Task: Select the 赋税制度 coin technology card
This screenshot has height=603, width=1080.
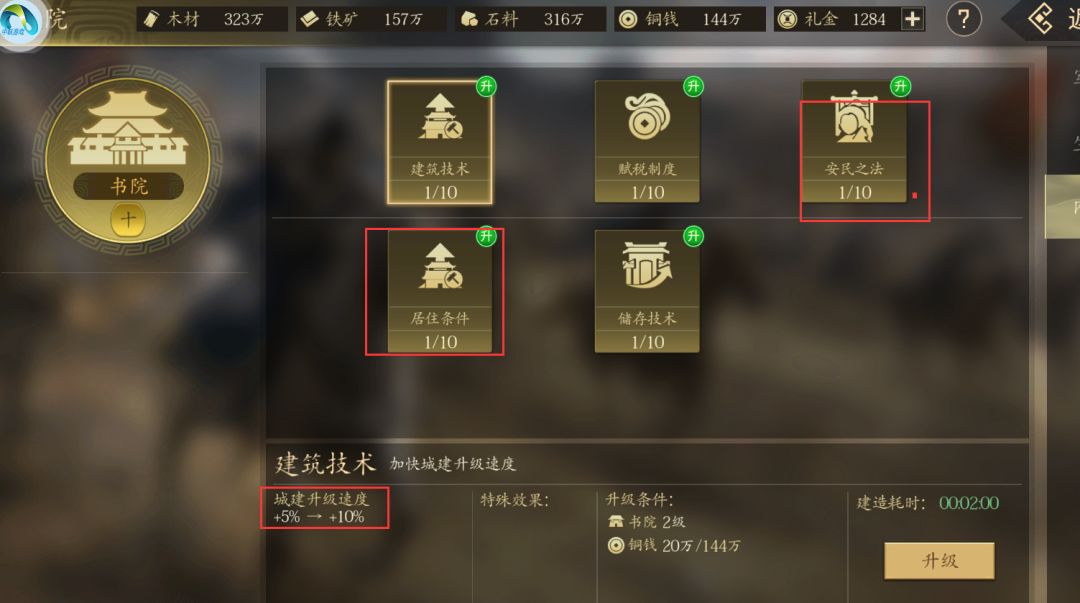Action: [647, 142]
